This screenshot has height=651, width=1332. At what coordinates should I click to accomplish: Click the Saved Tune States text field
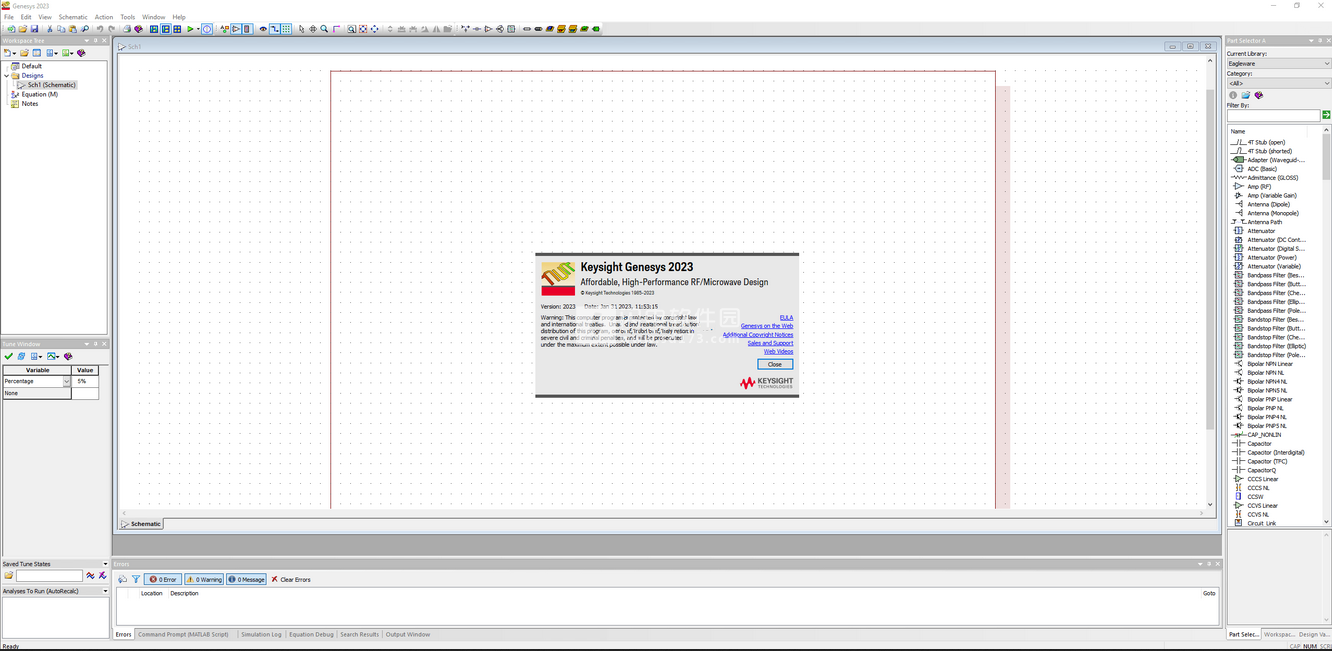click(x=49, y=576)
